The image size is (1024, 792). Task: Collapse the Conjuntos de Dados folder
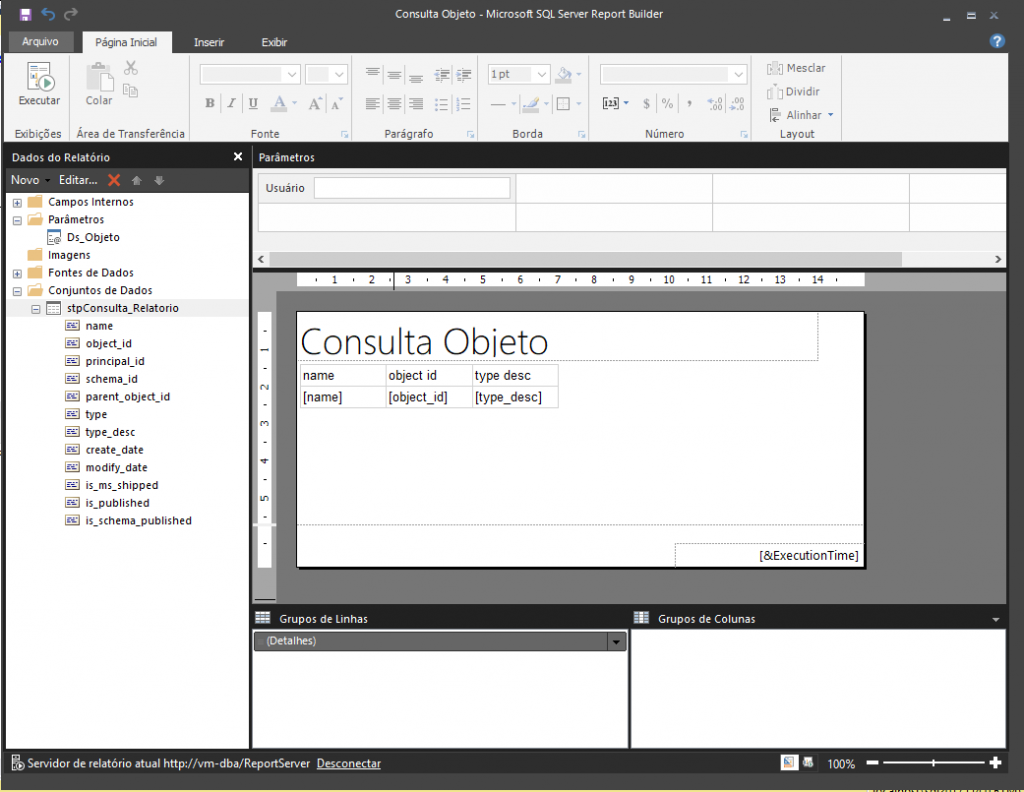point(17,291)
